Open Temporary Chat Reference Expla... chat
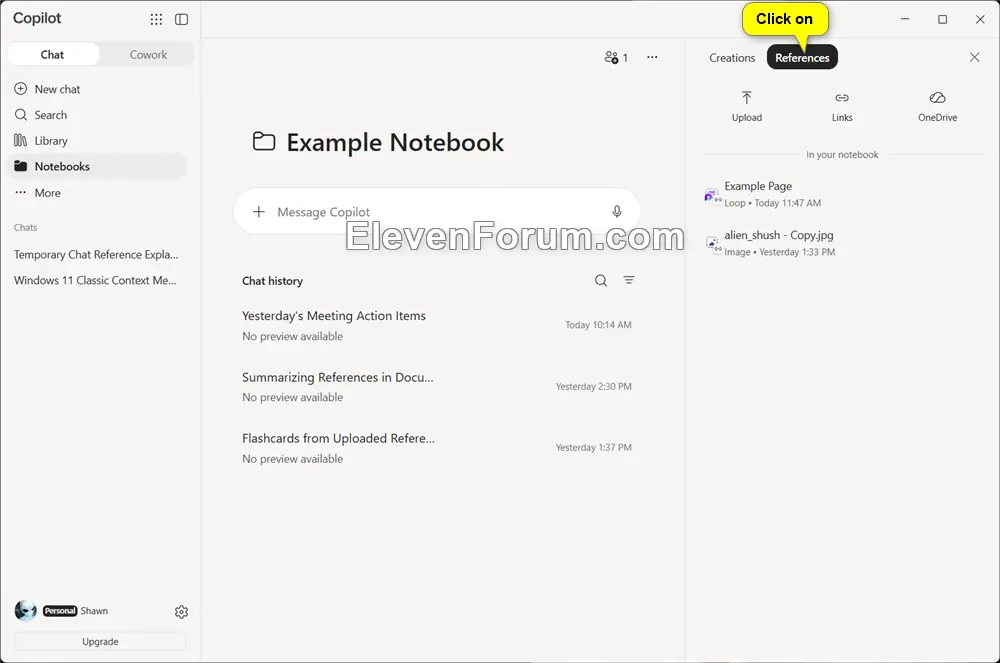This screenshot has height=663, width=1000. (x=96, y=254)
